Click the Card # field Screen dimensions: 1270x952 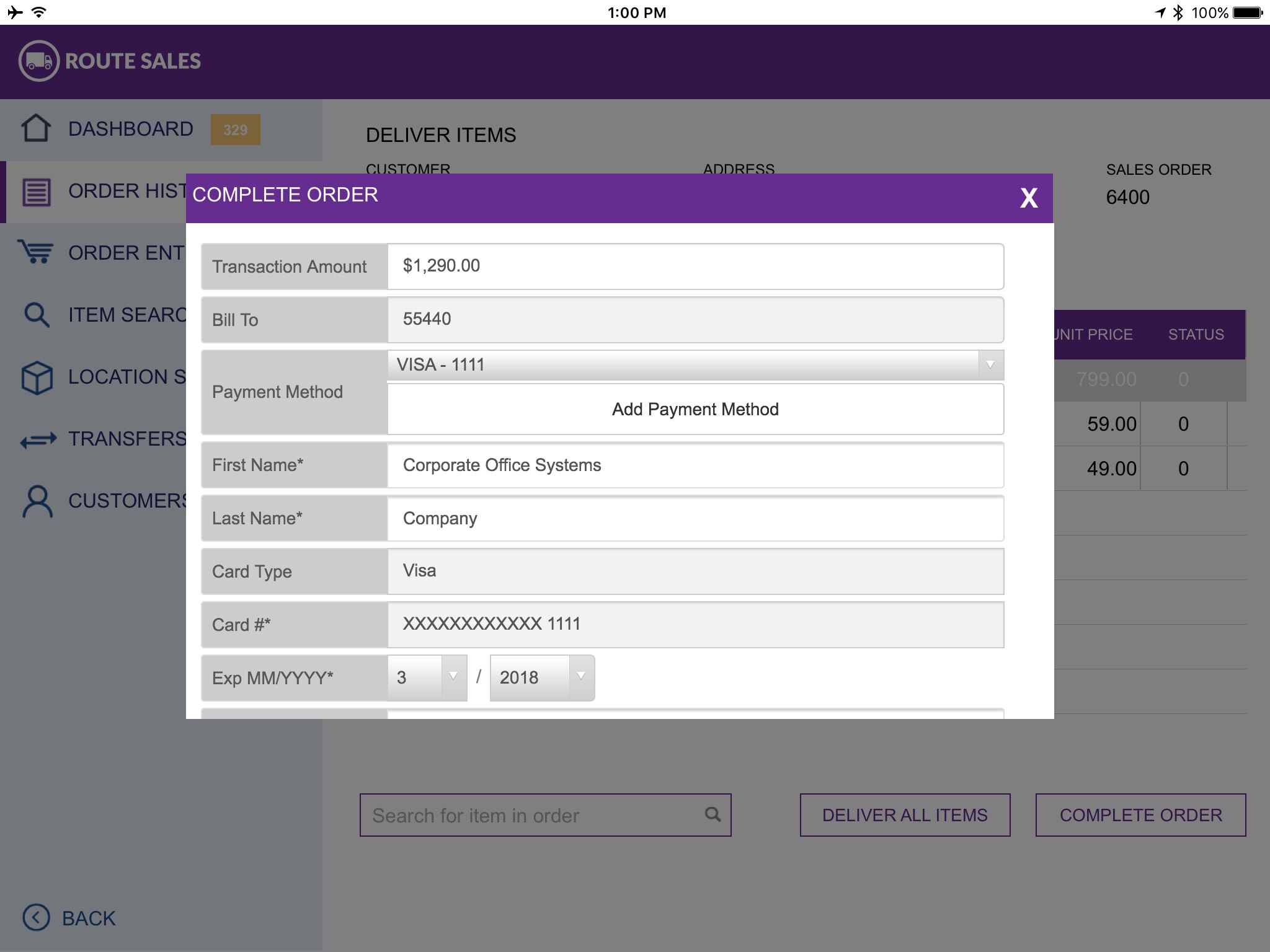point(695,625)
